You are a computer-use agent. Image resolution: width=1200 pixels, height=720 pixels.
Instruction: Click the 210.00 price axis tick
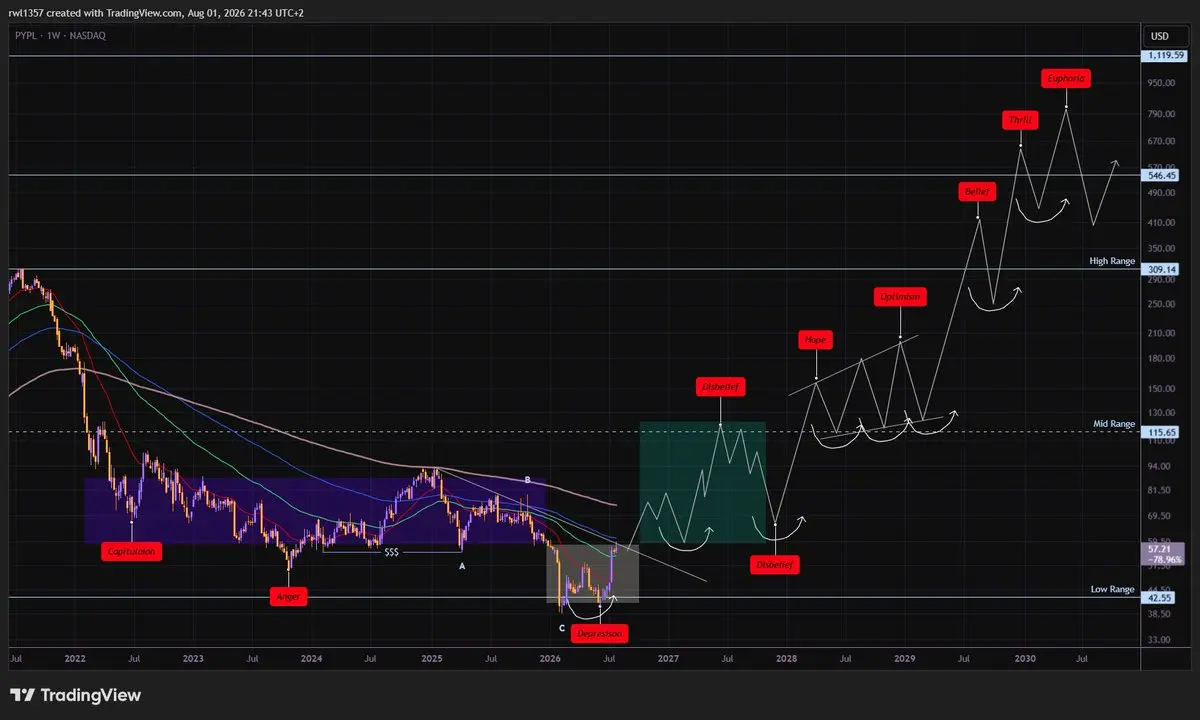[1160, 333]
